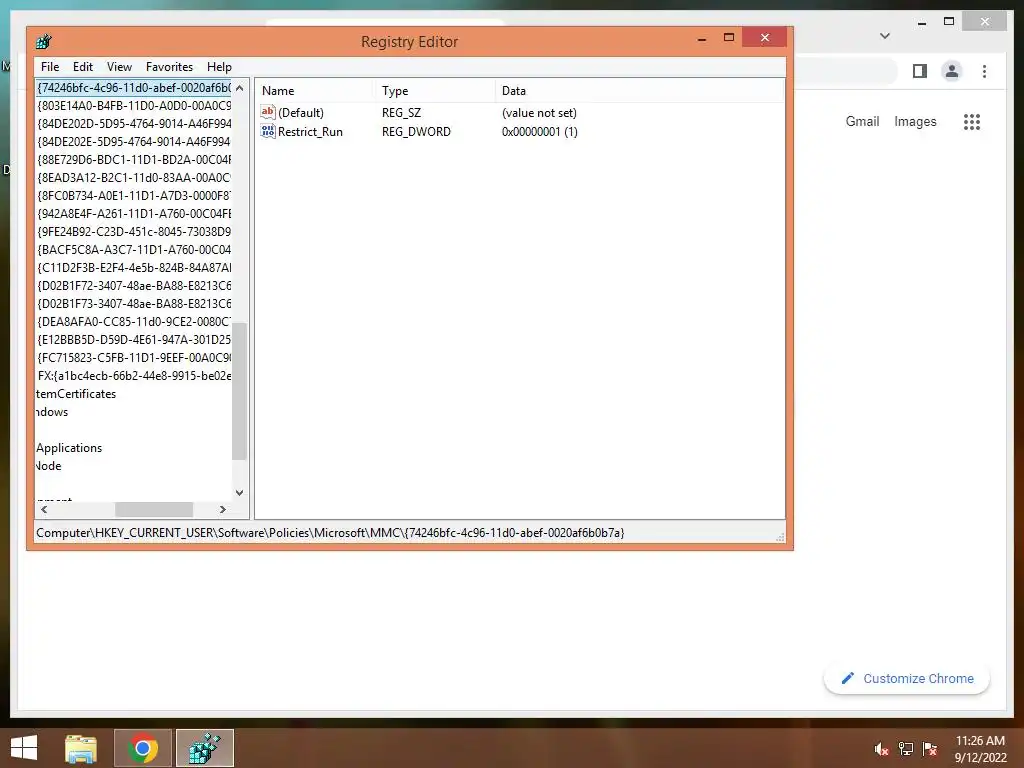
Task: Switch to Chrome from the taskbar
Action: tap(143, 748)
